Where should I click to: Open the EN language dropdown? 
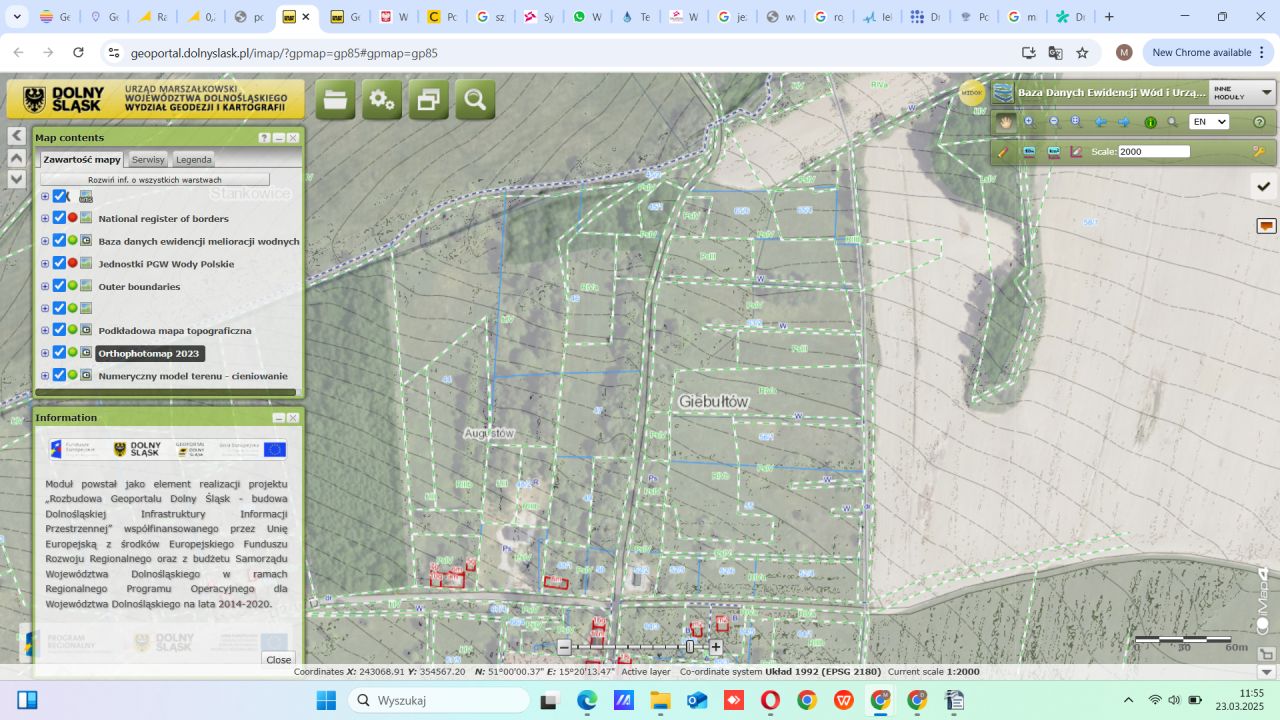point(1208,122)
